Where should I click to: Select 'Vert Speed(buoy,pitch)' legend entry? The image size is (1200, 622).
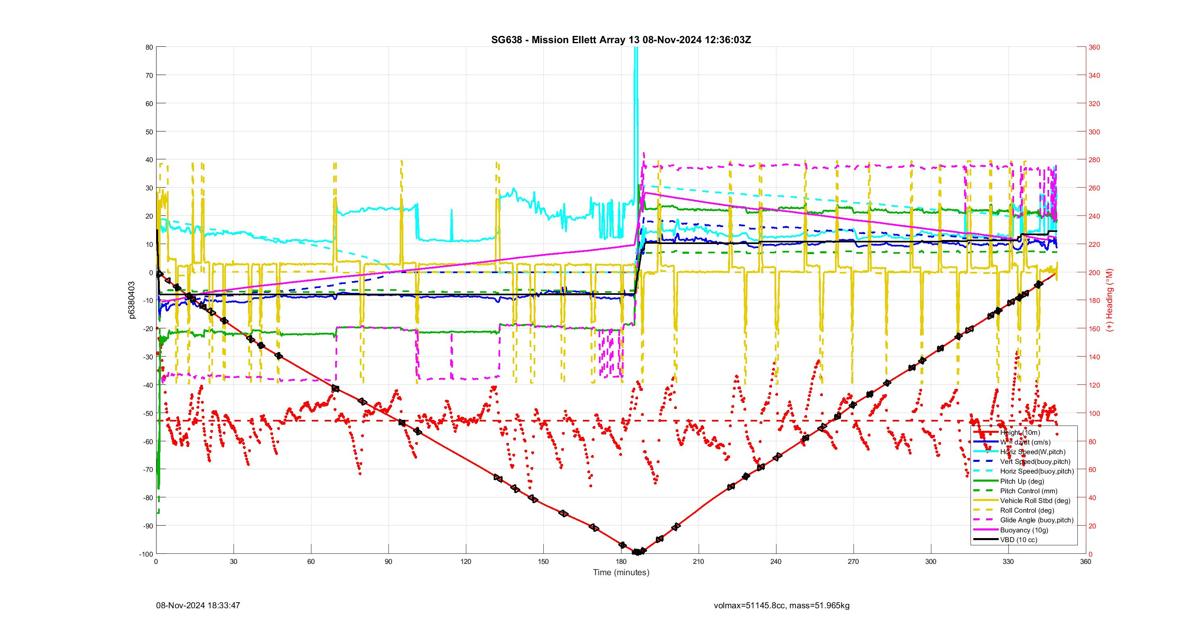coord(1022,461)
